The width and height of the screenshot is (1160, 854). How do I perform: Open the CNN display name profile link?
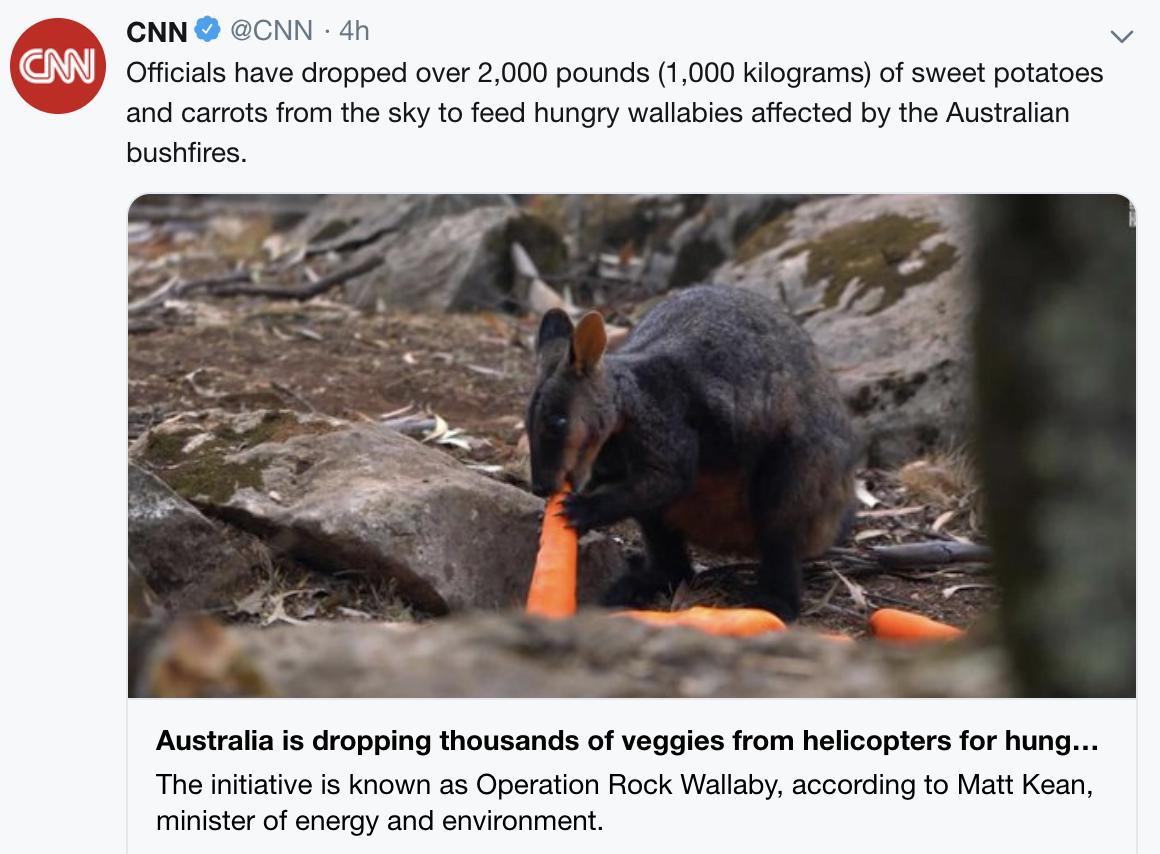click(x=157, y=31)
